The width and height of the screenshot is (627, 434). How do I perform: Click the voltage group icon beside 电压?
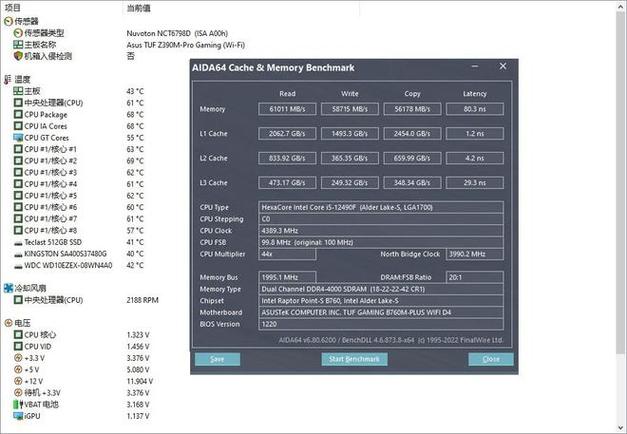coord(8,323)
